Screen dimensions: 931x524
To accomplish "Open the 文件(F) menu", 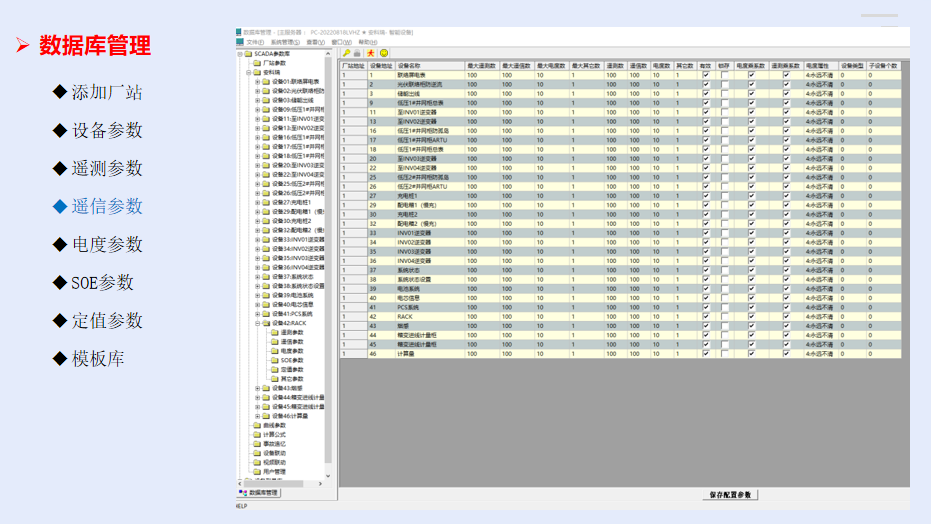I will coord(254,42).
